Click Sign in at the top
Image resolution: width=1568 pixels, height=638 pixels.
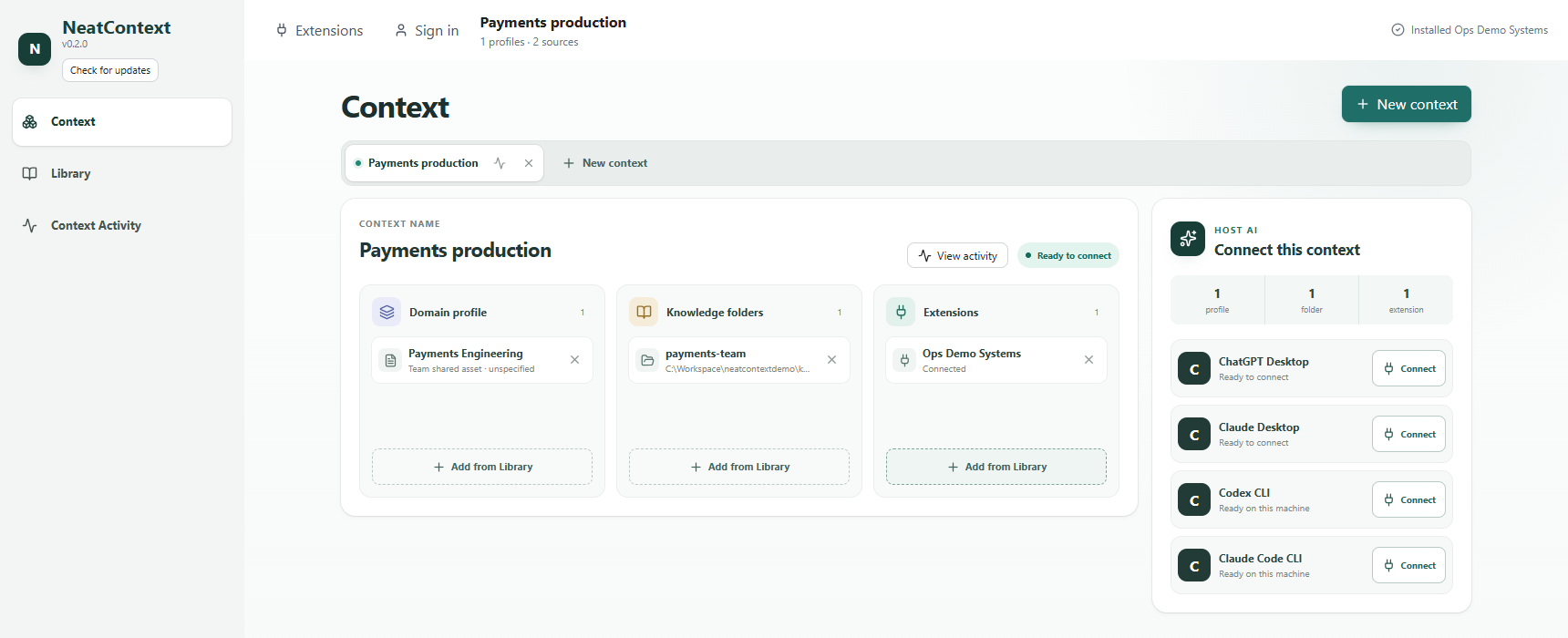coord(427,31)
